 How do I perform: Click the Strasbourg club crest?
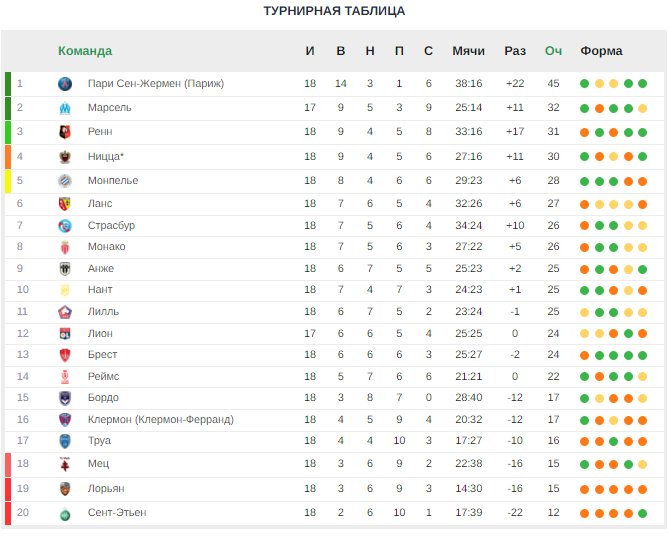pyautogui.click(x=65, y=226)
